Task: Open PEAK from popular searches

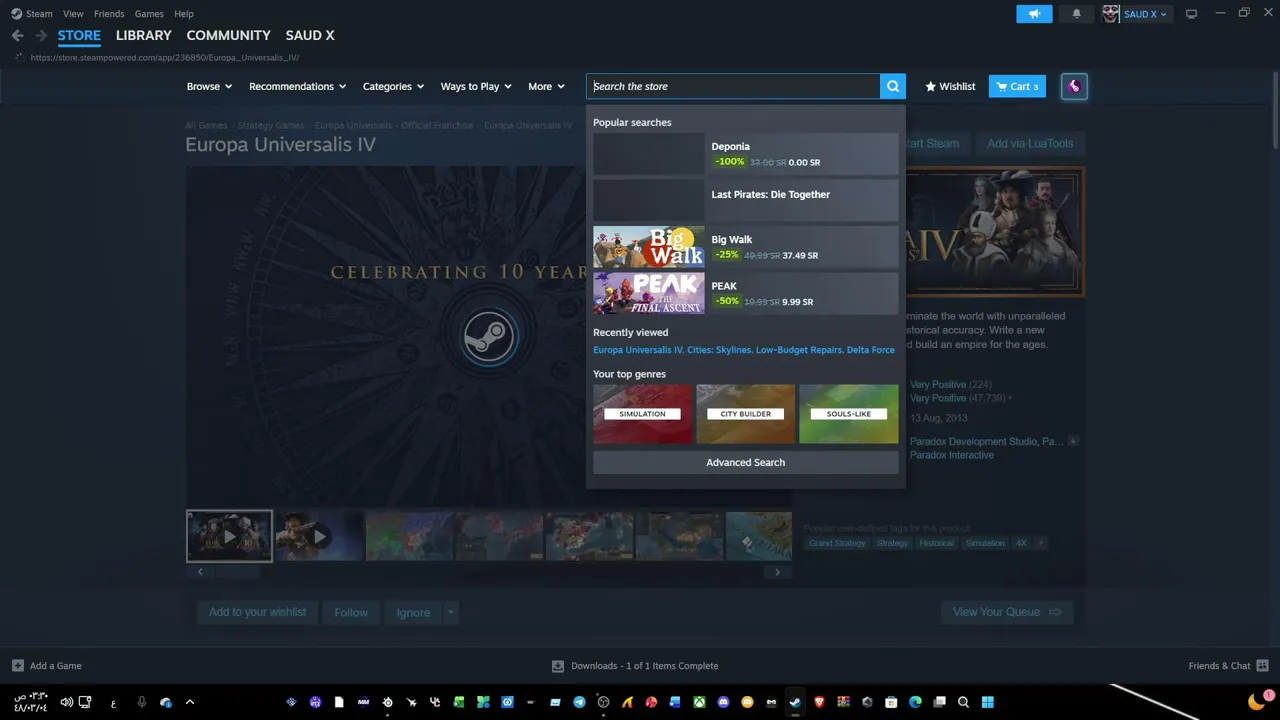Action: (746, 293)
